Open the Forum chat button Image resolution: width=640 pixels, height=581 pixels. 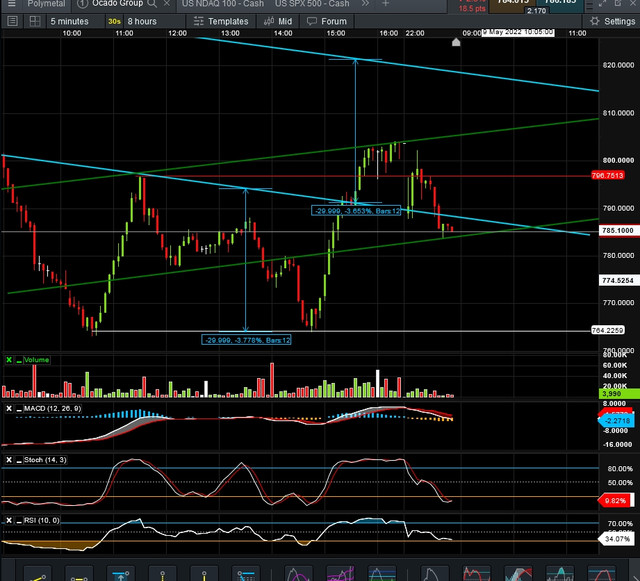click(327, 21)
